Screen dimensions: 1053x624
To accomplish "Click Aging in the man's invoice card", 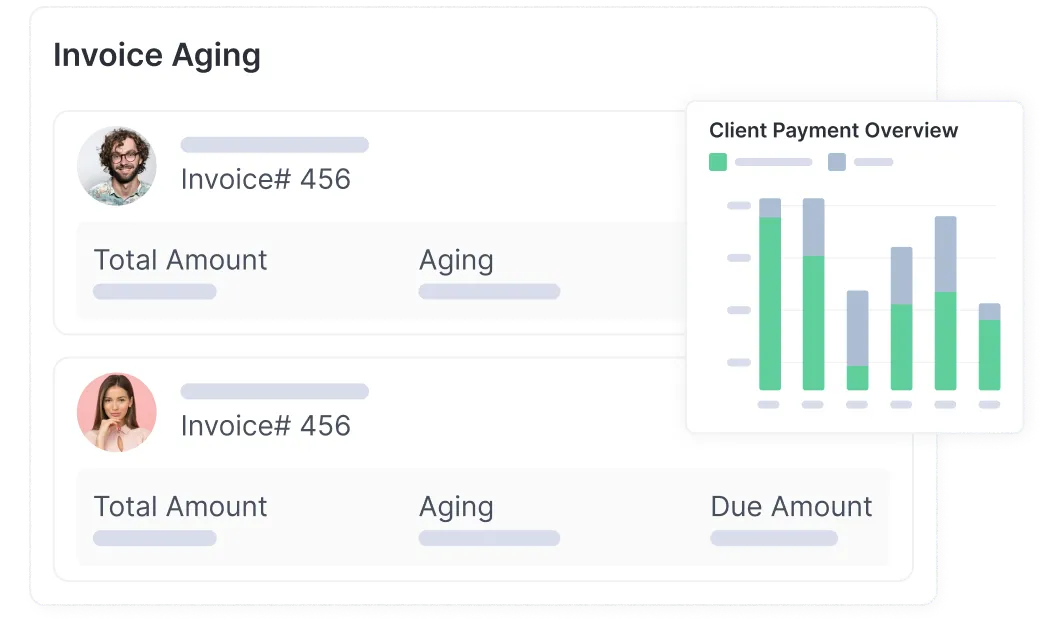I will click(x=456, y=260).
